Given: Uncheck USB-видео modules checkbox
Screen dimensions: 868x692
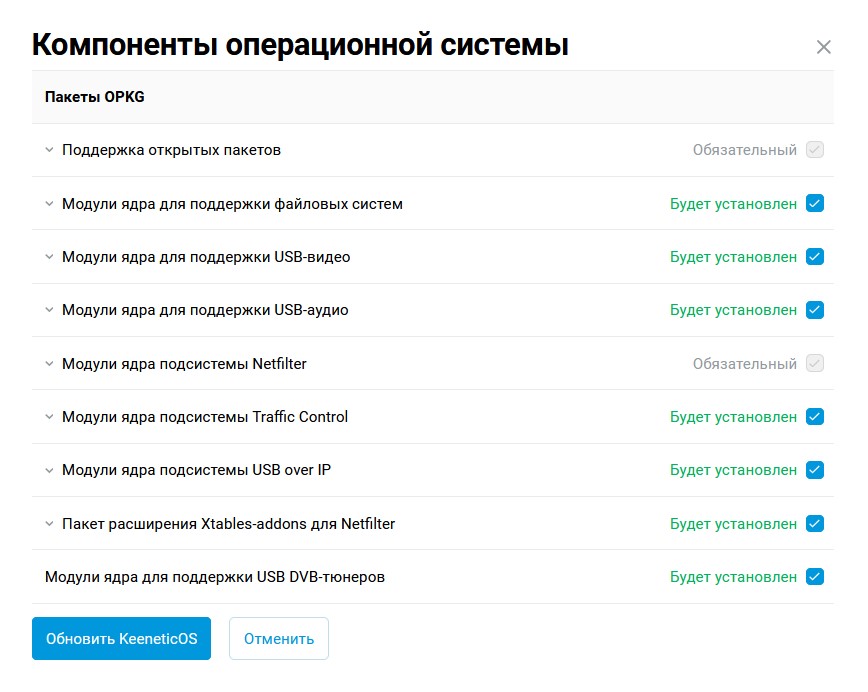Looking at the screenshot, I should (815, 256).
